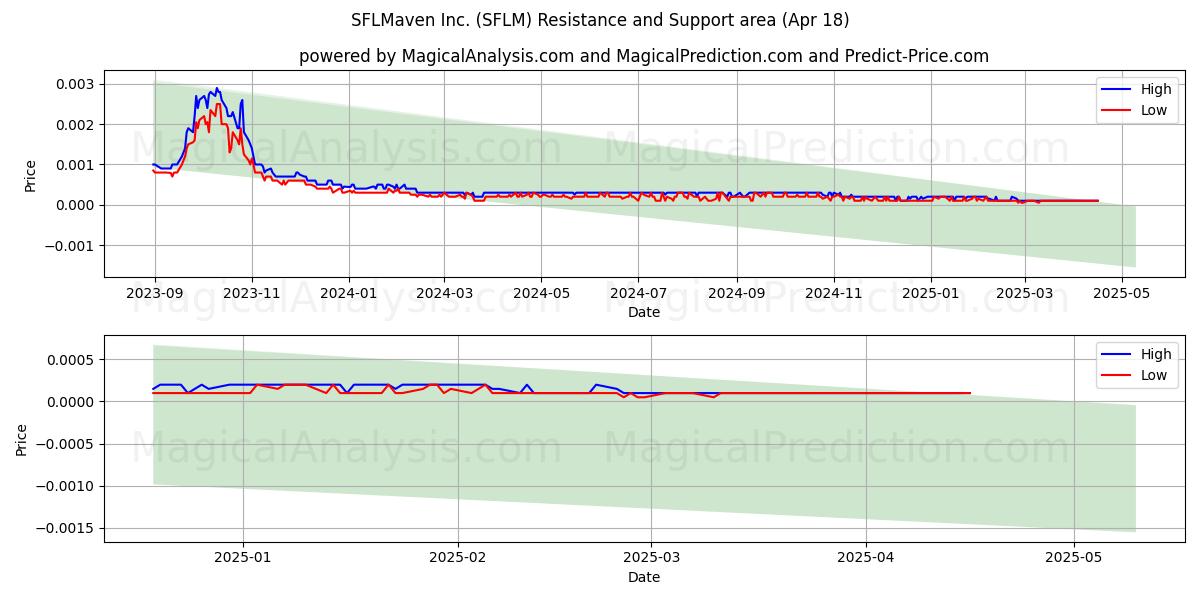This screenshot has width=1200, height=600.
Task: Click the 'Date' axis title under top chart
Action: (x=644, y=313)
